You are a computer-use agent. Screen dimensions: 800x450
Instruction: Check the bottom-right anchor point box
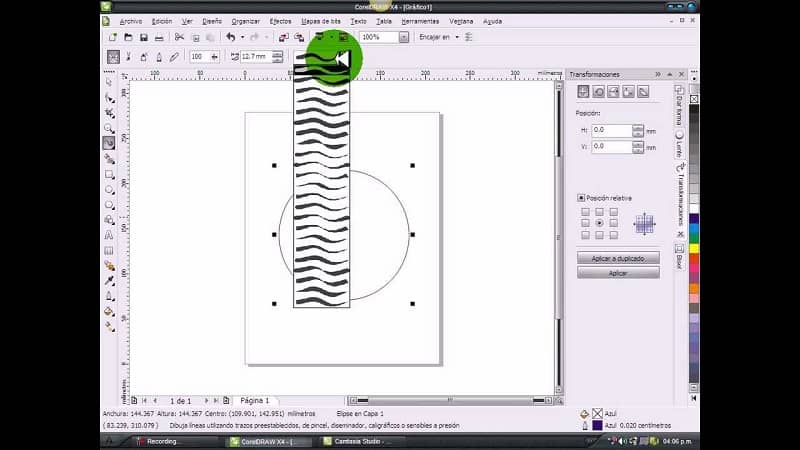[x=614, y=235]
